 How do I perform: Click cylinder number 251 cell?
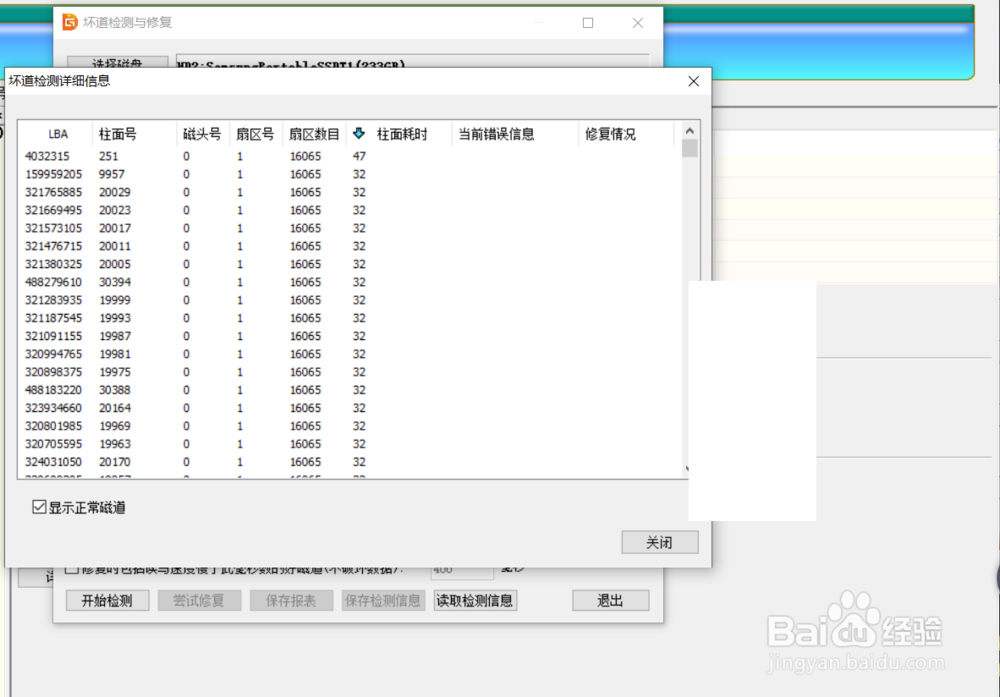pyautogui.click(x=108, y=156)
